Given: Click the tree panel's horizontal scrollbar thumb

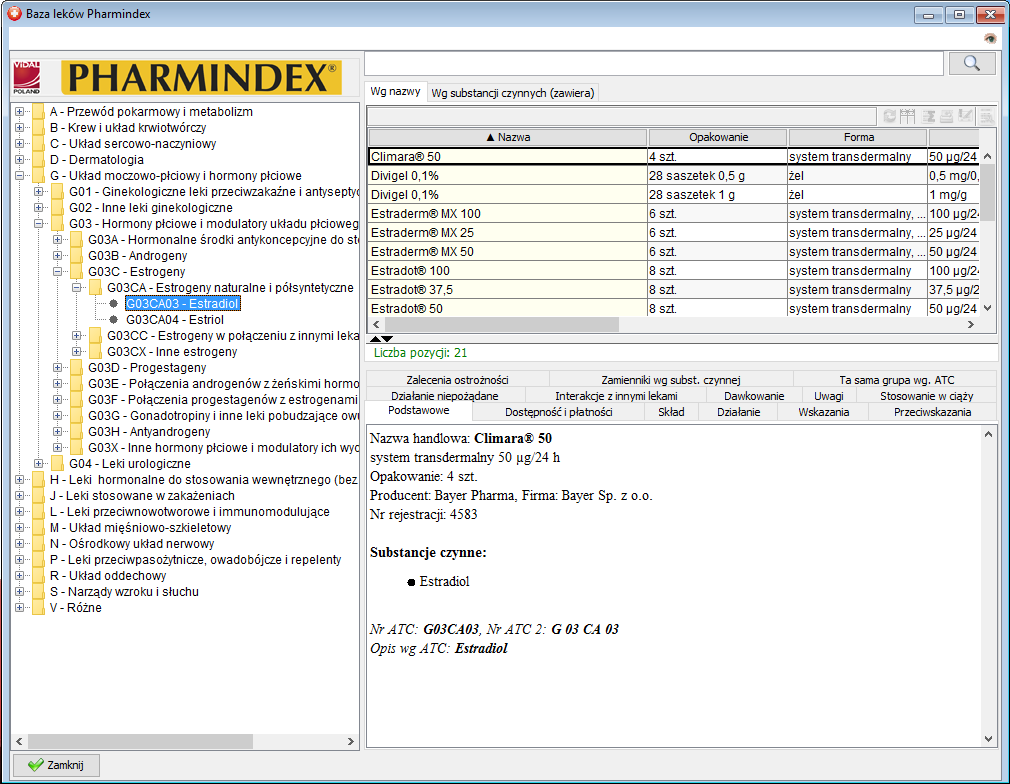Looking at the screenshot, I should pos(140,741).
